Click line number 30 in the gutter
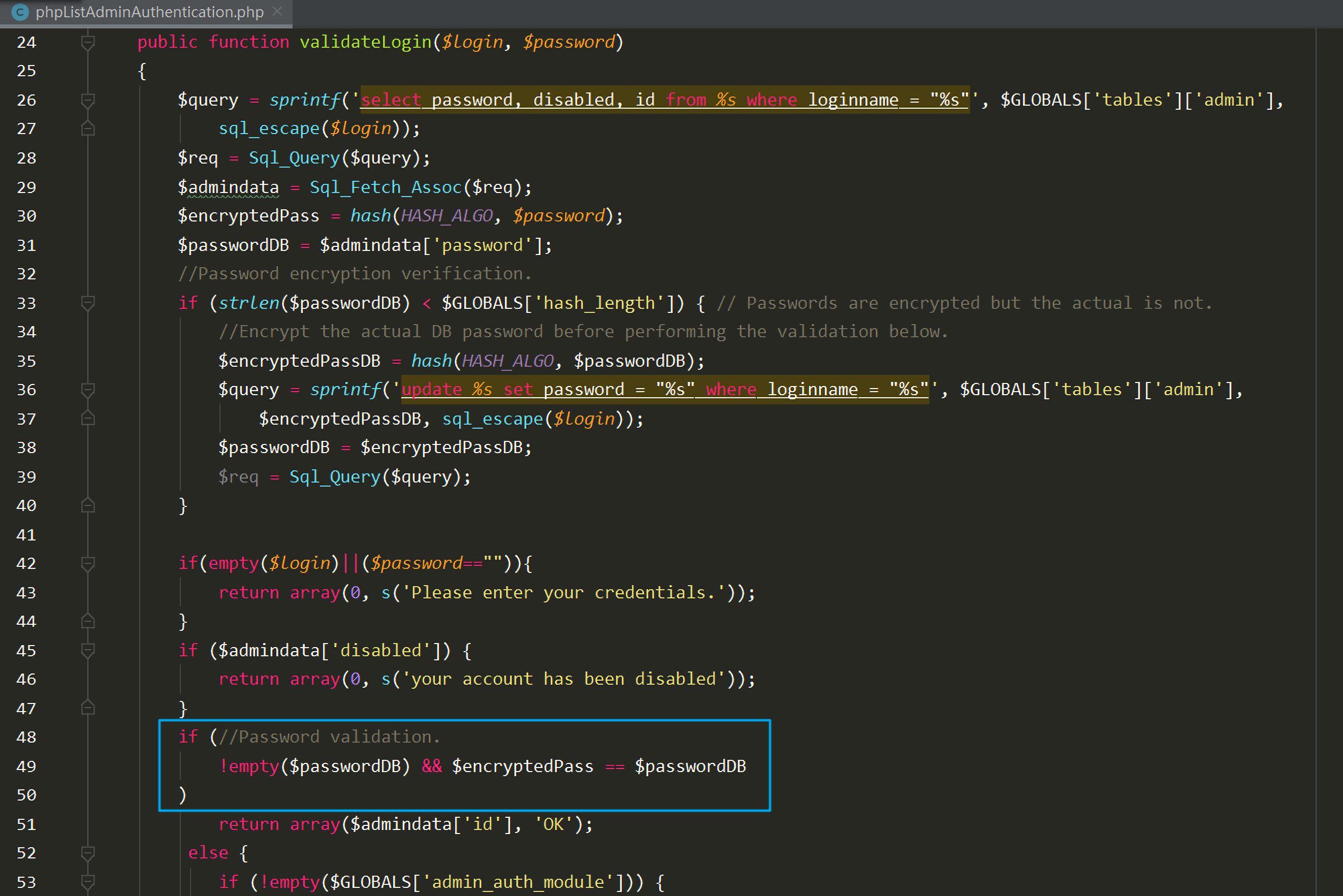1343x896 pixels. click(x=26, y=216)
